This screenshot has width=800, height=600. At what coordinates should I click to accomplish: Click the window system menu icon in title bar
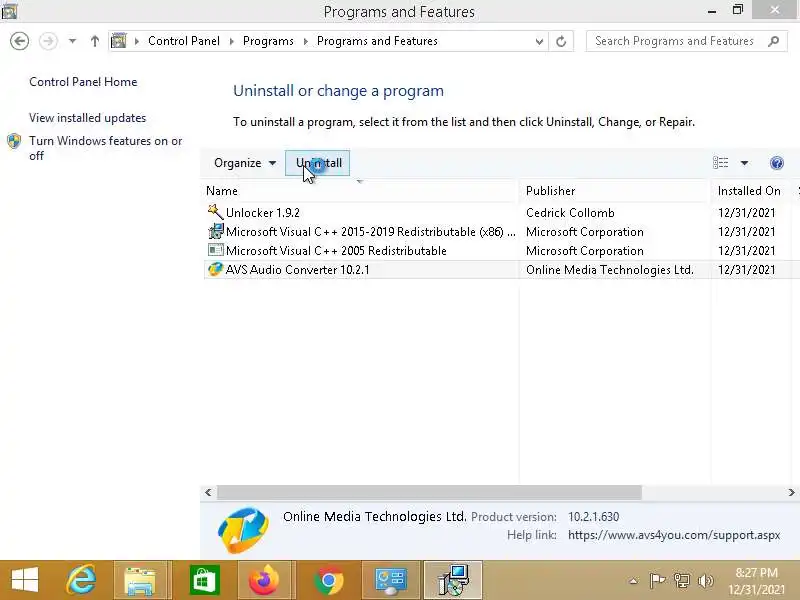tap(9, 11)
